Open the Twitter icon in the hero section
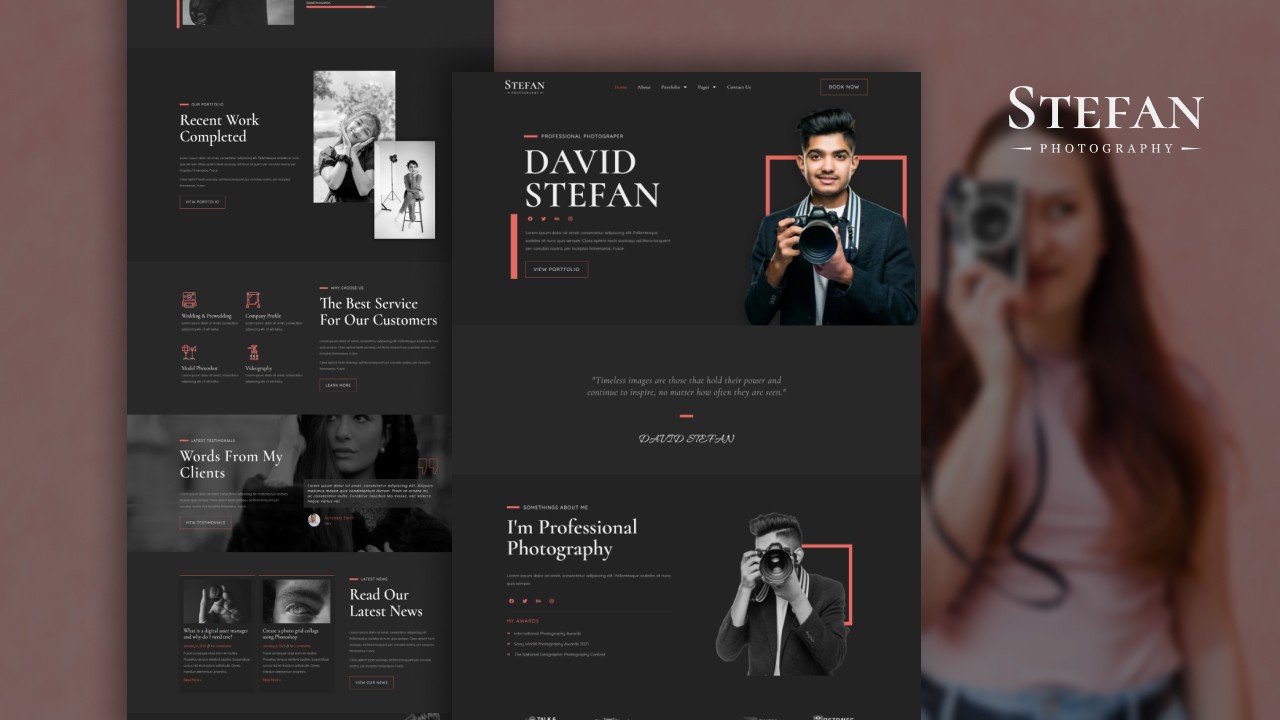 click(544, 218)
